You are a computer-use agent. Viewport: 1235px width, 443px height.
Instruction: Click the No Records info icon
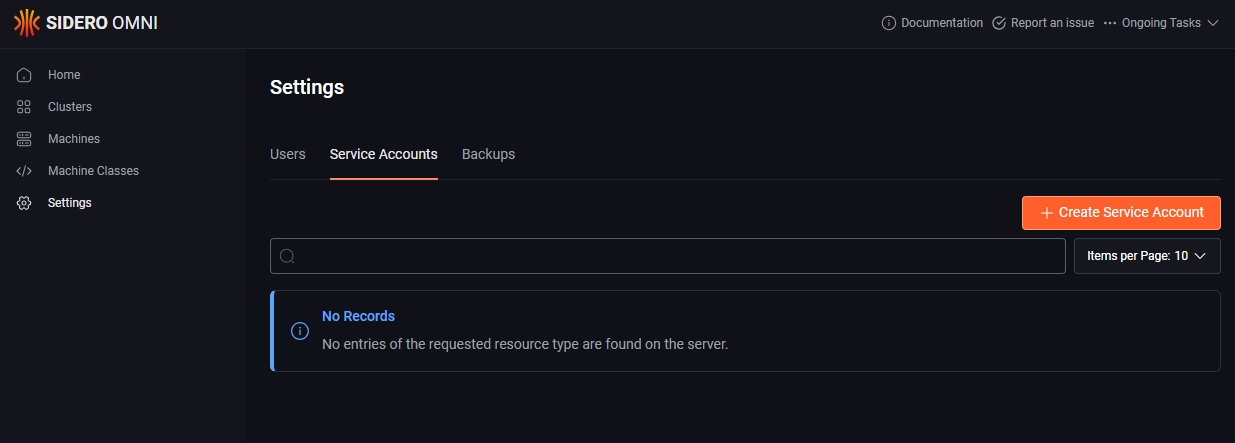point(299,331)
